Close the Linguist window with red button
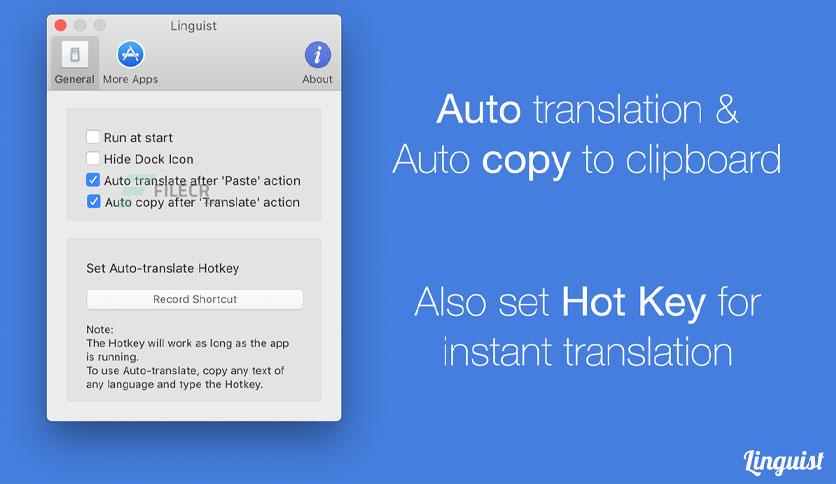This screenshot has height=484, width=836. click(61, 25)
